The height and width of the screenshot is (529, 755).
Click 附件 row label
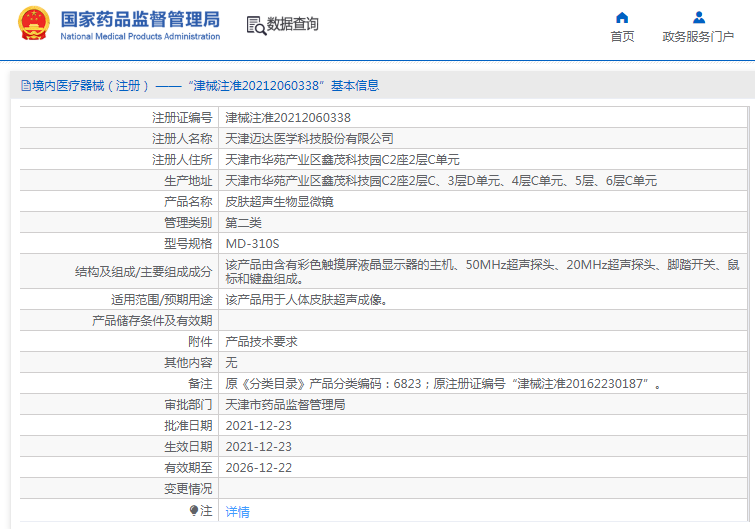pyautogui.click(x=200, y=342)
